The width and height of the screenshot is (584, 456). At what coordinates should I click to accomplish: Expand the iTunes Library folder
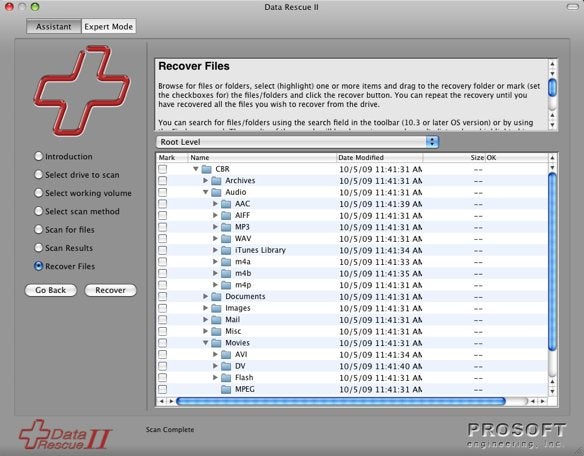tap(215, 250)
